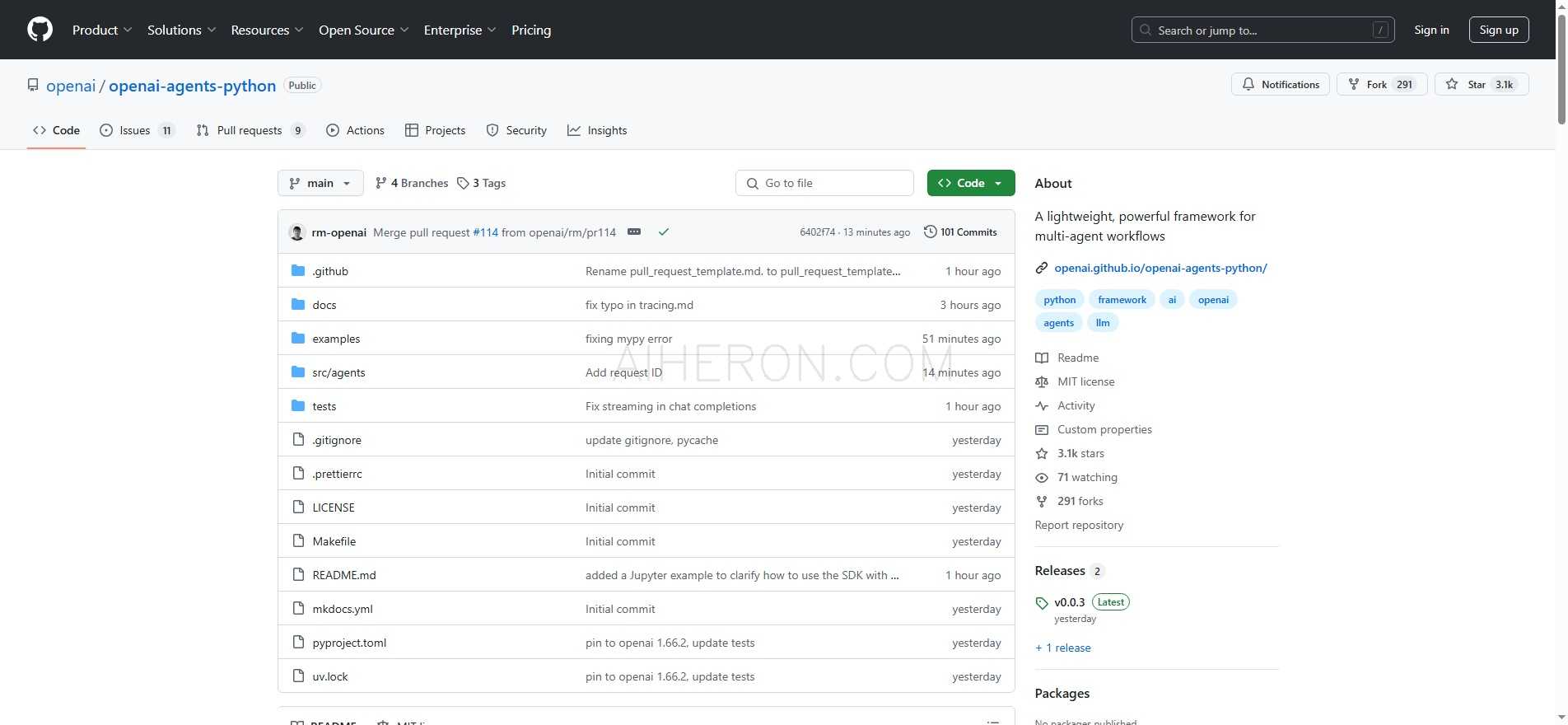
Task: Click the commit history clock icon
Action: 931,232
